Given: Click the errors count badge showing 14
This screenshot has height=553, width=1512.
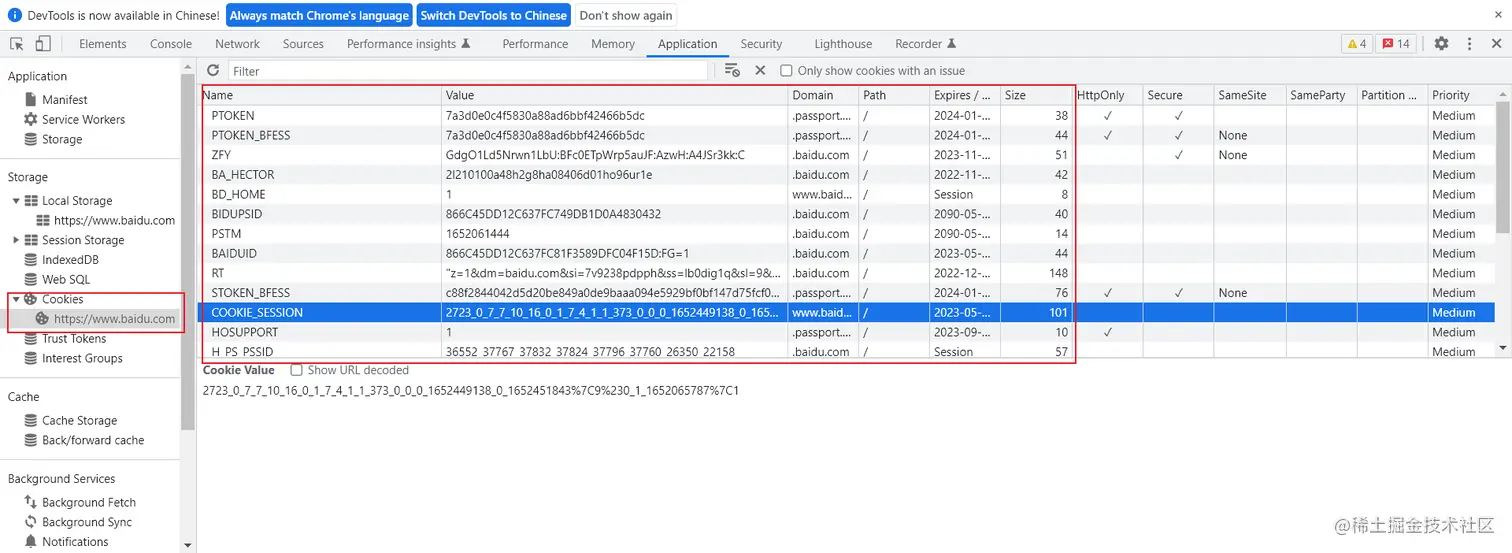Looking at the screenshot, I should click(1396, 44).
